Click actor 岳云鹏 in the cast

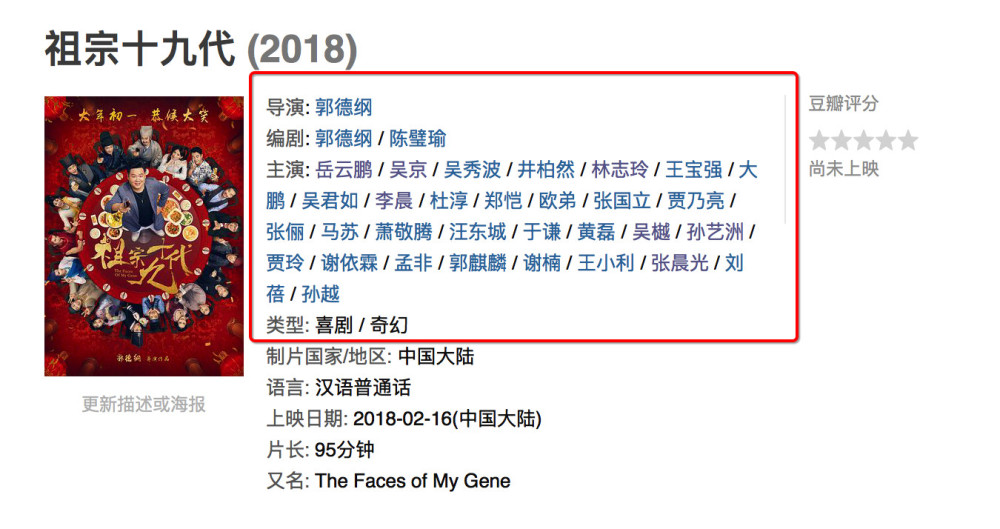pyautogui.click(x=343, y=169)
